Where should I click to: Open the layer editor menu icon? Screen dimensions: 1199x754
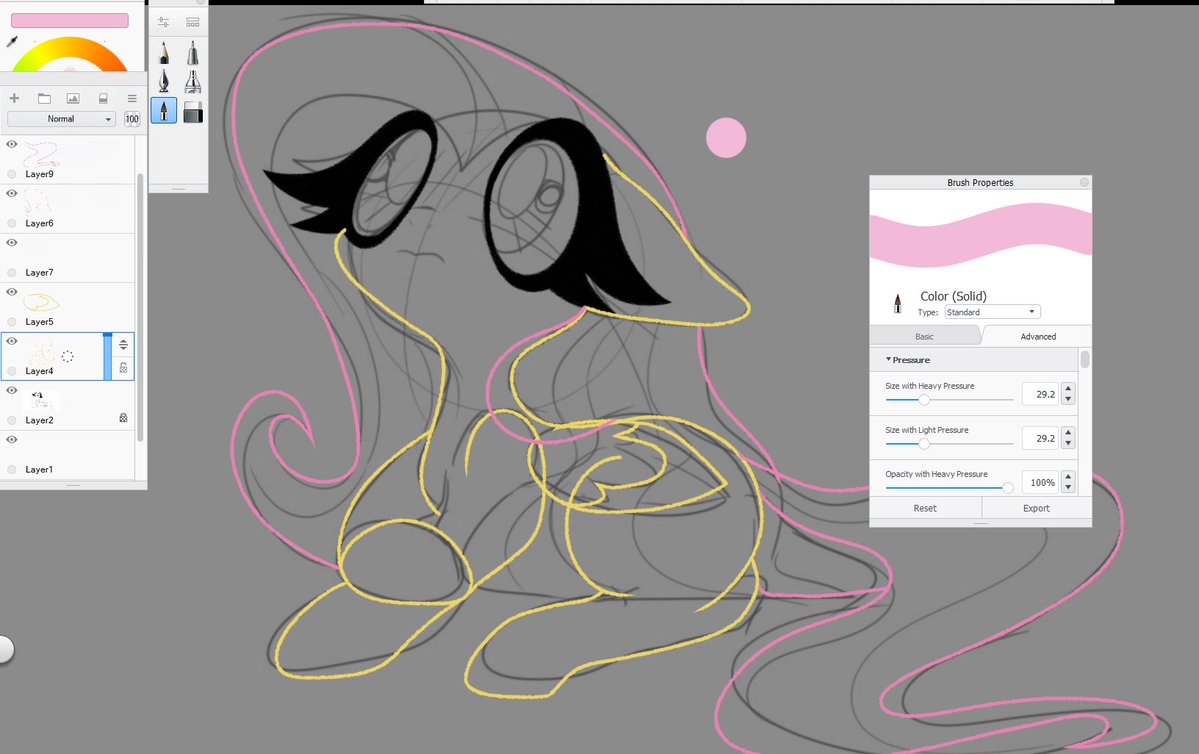[x=132, y=98]
